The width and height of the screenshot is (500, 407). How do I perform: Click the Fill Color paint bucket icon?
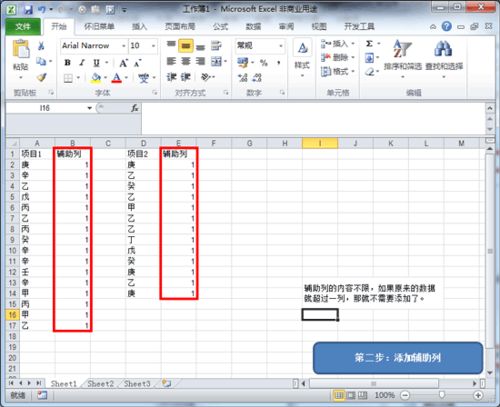tap(96, 78)
